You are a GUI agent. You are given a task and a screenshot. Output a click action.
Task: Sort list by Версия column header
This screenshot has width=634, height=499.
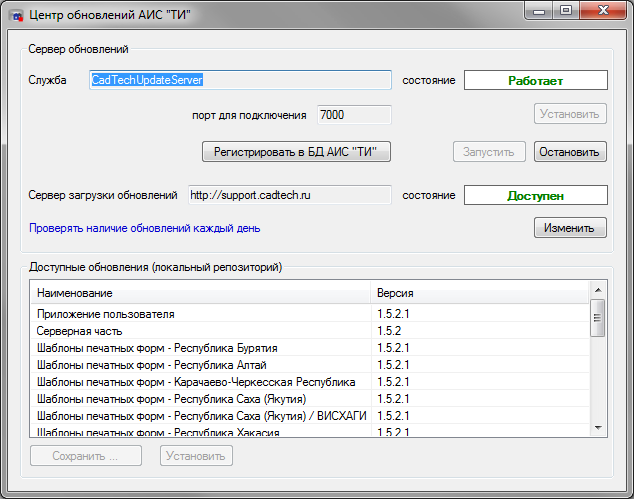click(480, 293)
